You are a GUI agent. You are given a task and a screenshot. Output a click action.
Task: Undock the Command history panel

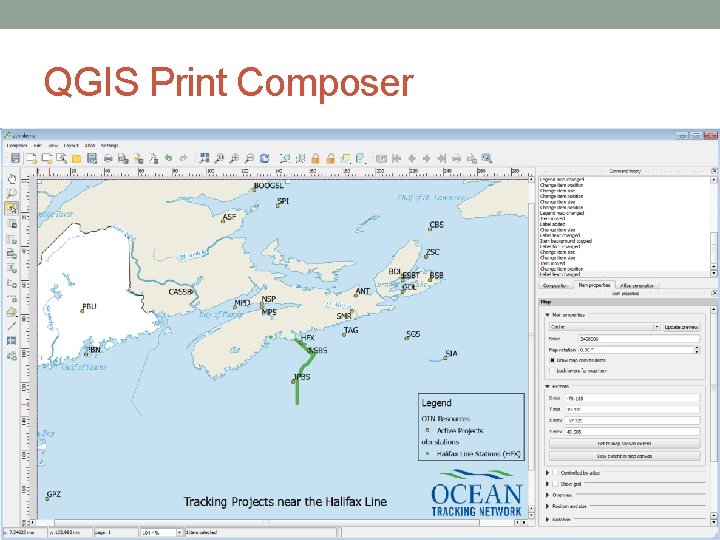[714, 170]
